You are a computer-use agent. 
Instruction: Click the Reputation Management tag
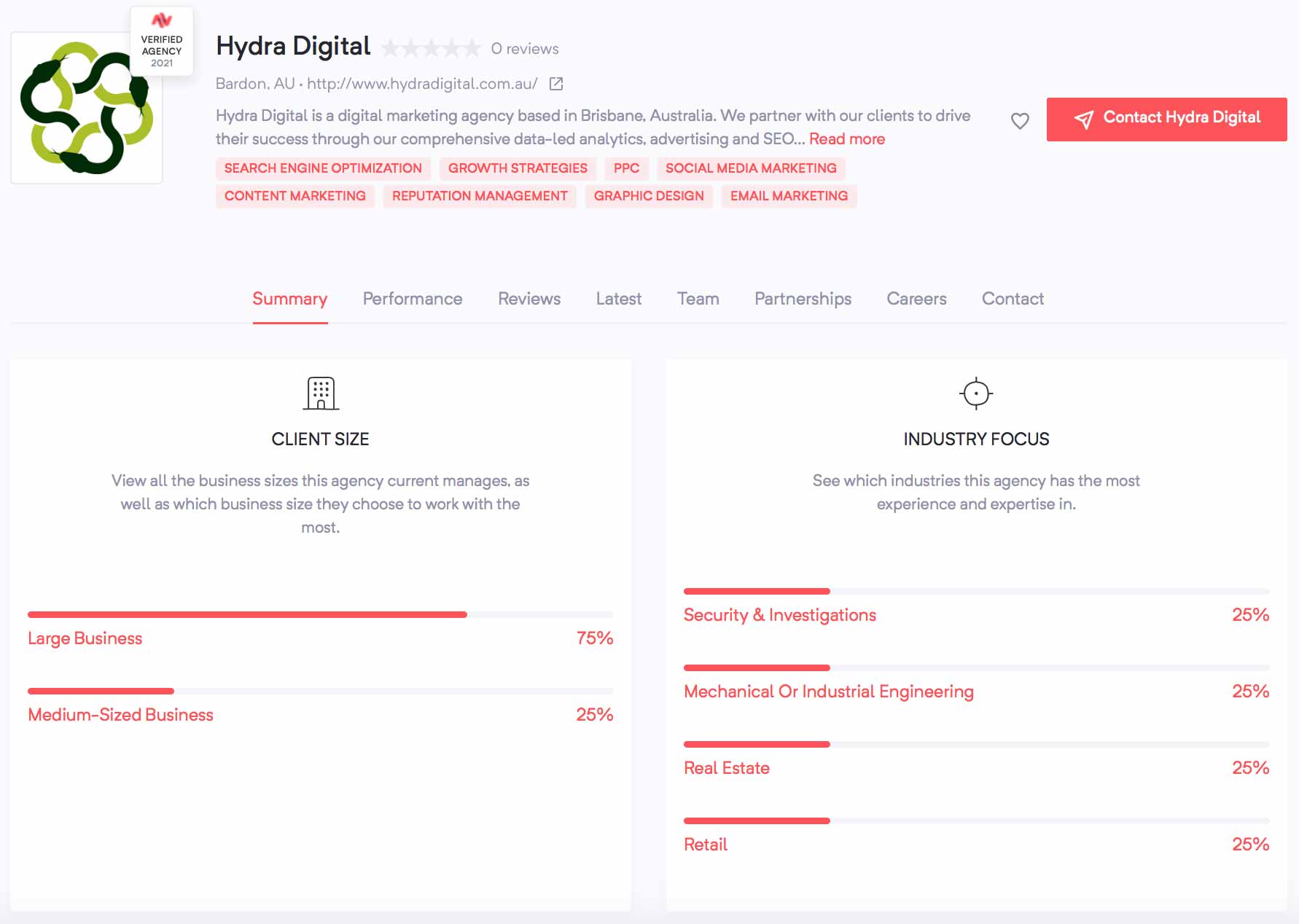coord(480,196)
